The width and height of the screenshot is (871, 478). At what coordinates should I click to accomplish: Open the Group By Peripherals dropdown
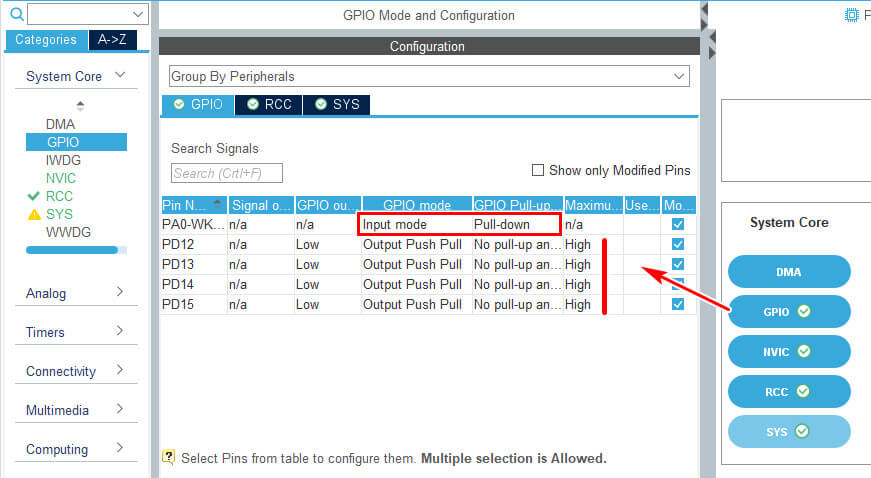pos(429,76)
